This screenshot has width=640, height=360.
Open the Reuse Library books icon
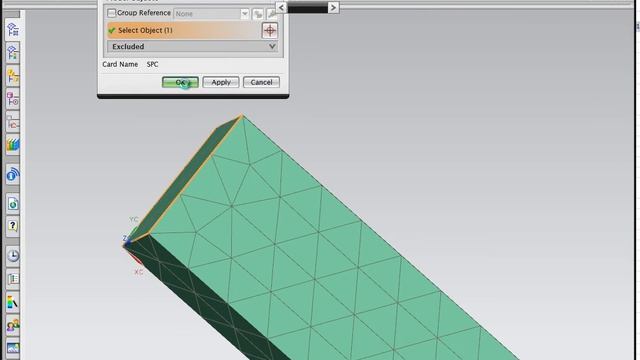point(13,145)
